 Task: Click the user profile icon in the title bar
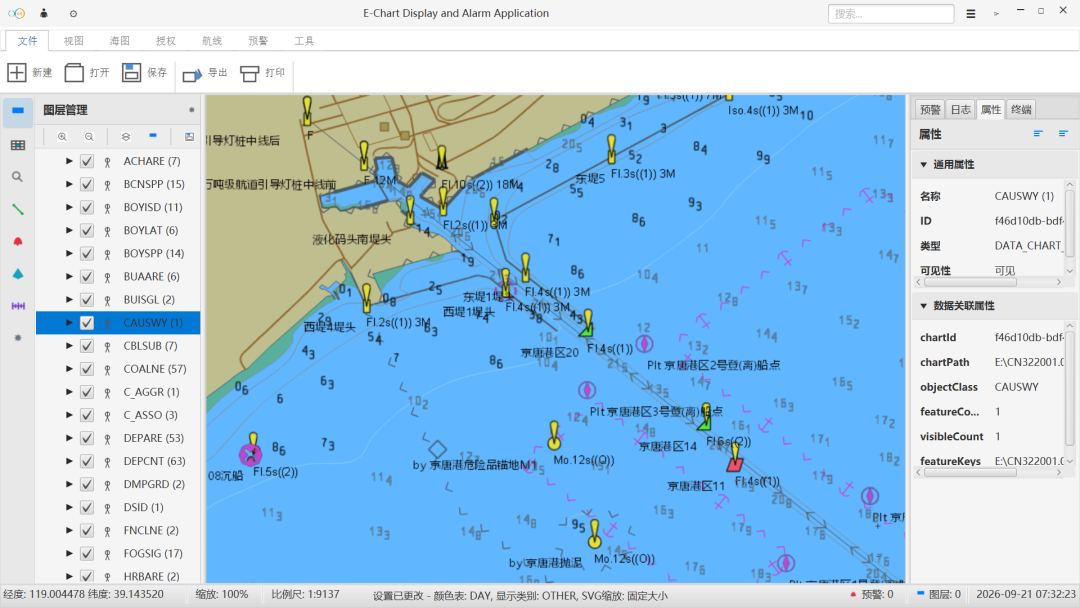click(44, 13)
